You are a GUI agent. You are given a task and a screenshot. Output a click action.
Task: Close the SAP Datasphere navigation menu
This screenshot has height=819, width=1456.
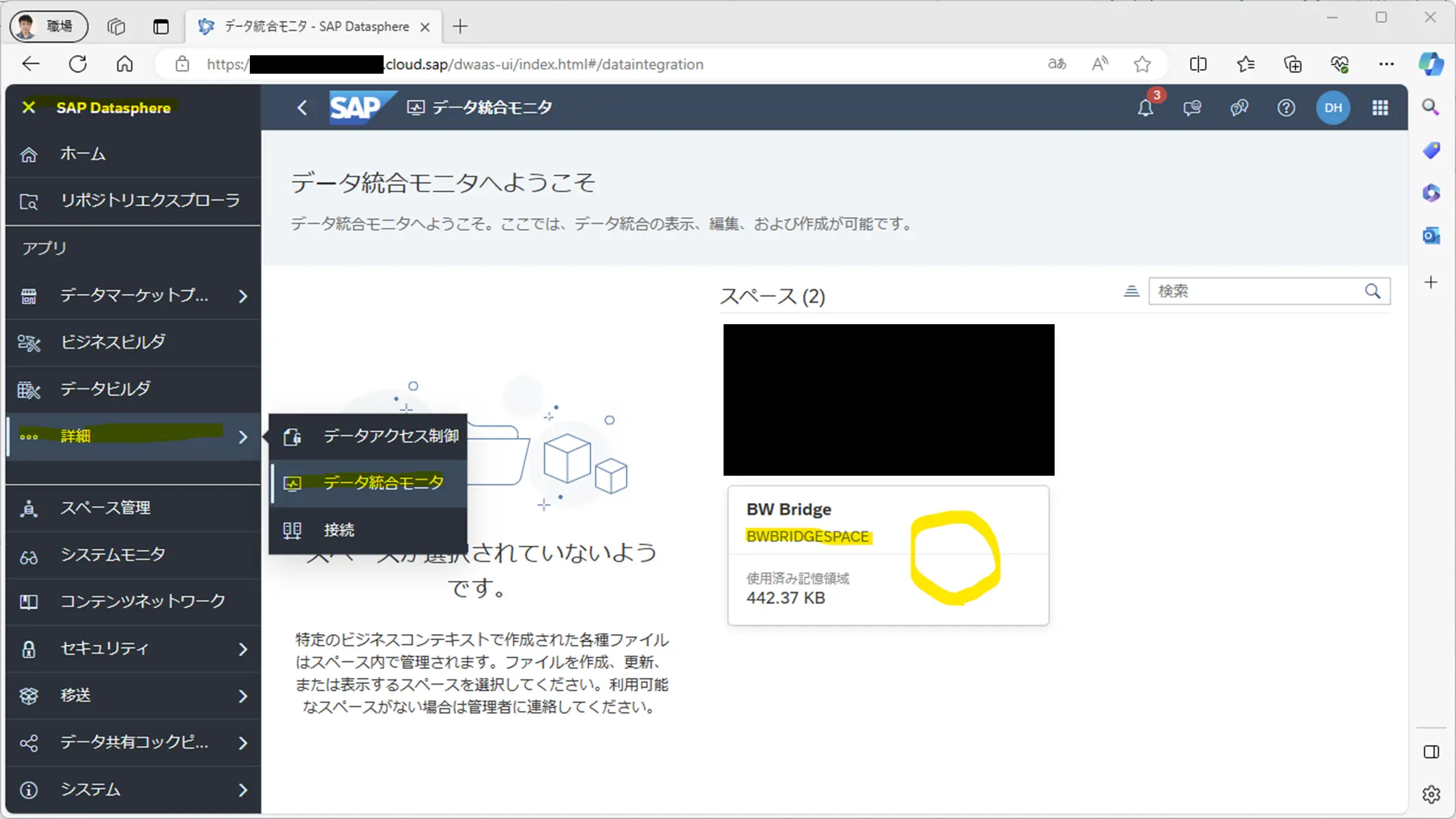29,107
